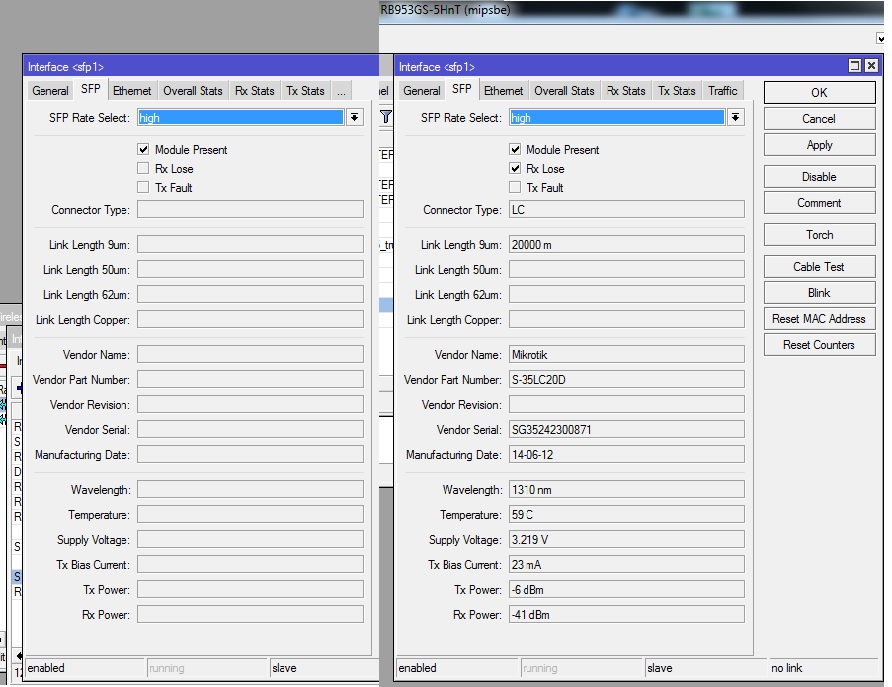Click 'slave' status in right window
Image resolution: width=892 pixels, height=687 pixels.
tap(660, 668)
